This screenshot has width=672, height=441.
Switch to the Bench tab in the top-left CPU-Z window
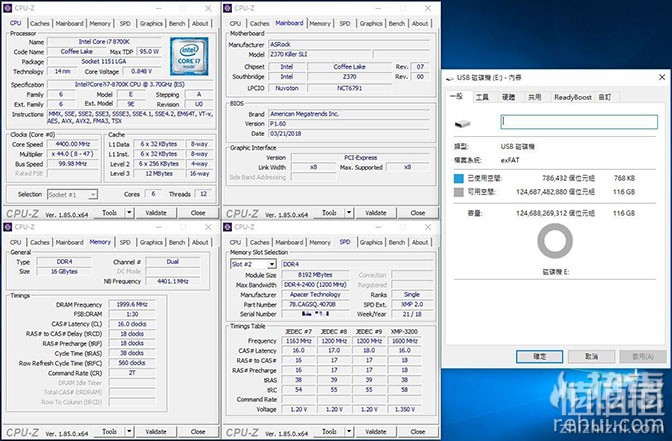pos(177,24)
